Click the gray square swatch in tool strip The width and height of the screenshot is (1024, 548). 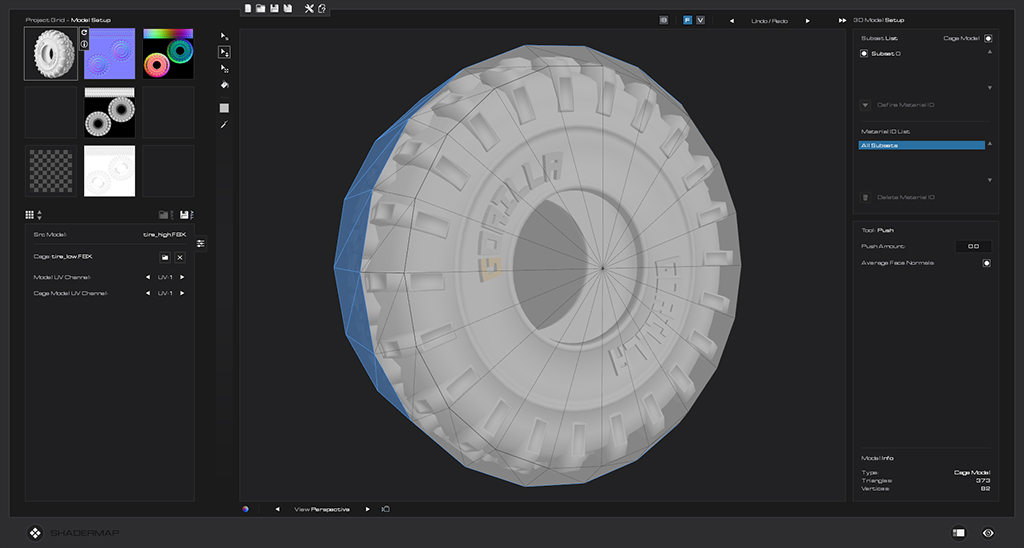[x=224, y=108]
